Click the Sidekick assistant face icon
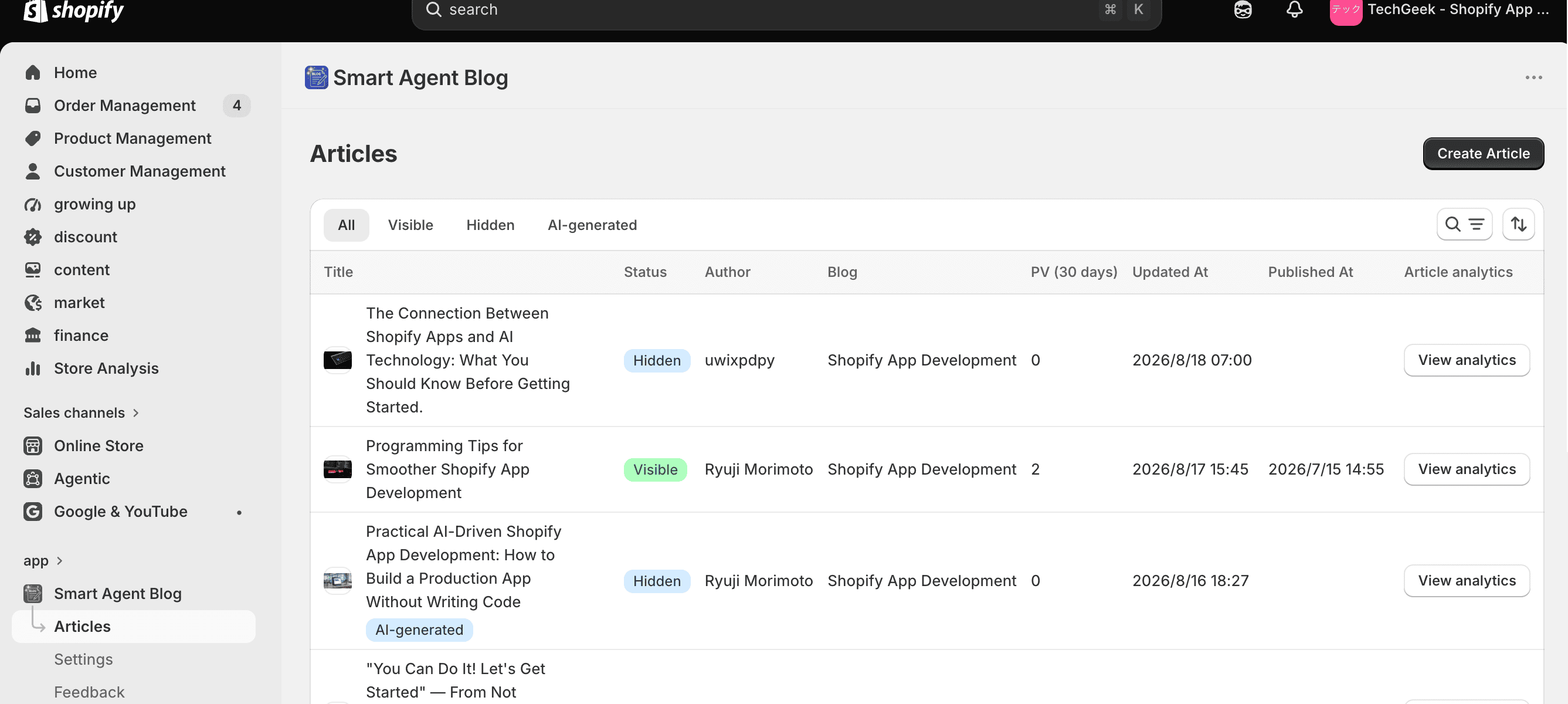1568x704 pixels. (x=1243, y=10)
